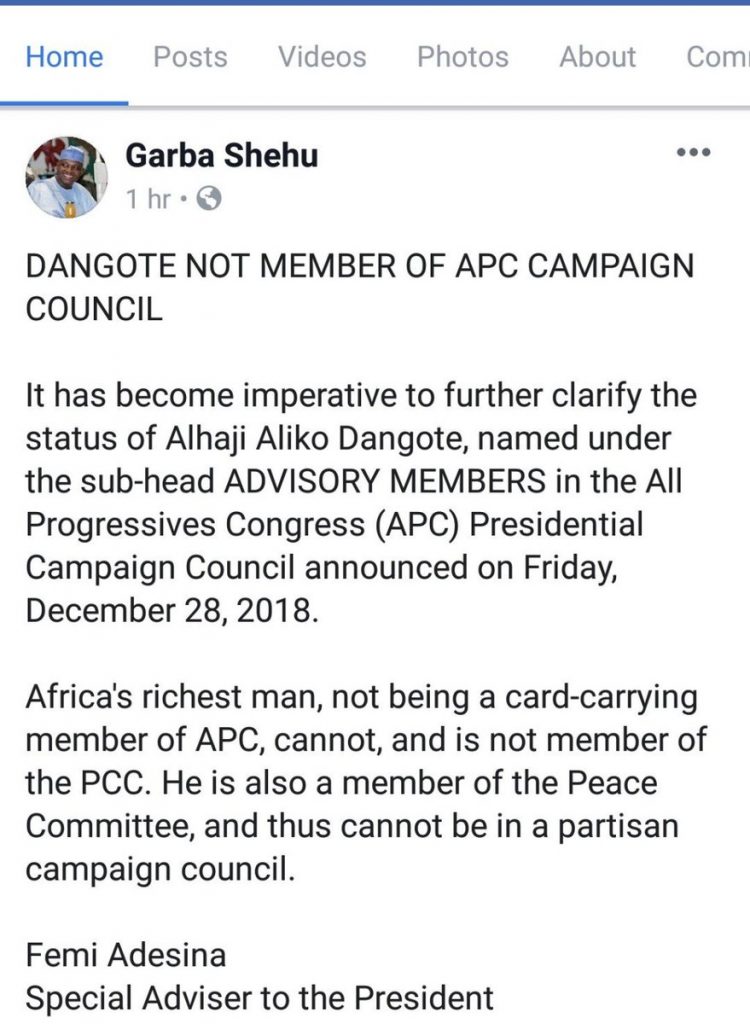
Task: Open the post's '1 hr' timestamp
Action: pyautogui.click(x=148, y=199)
